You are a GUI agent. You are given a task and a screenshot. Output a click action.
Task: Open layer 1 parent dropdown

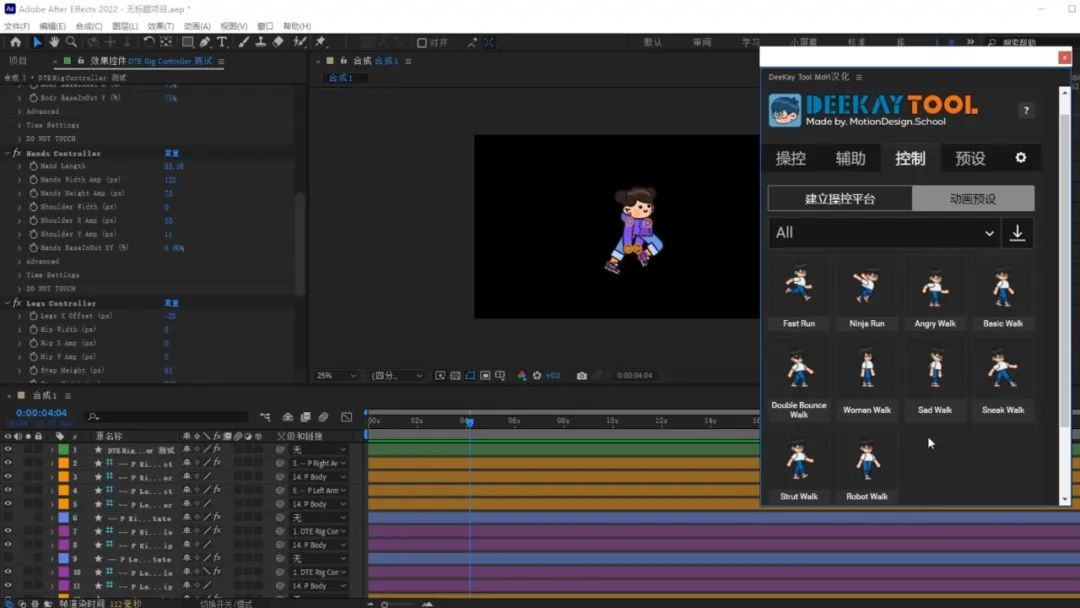click(318, 450)
